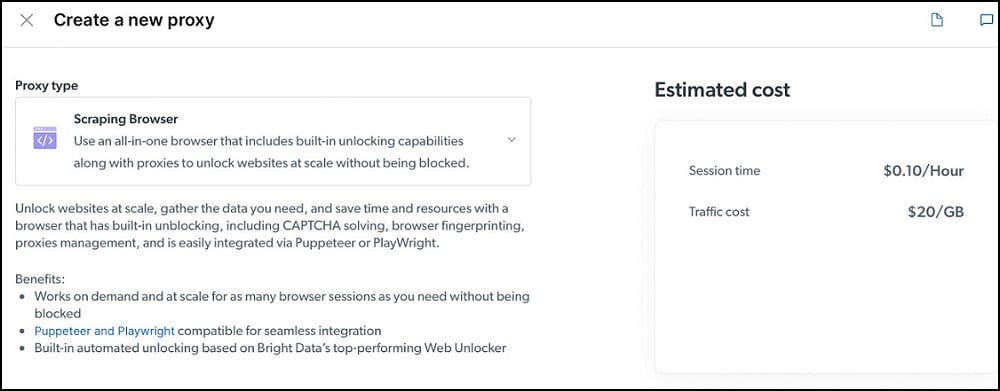Select the Traffic cost label
1000x391 pixels.
click(719, 212)
